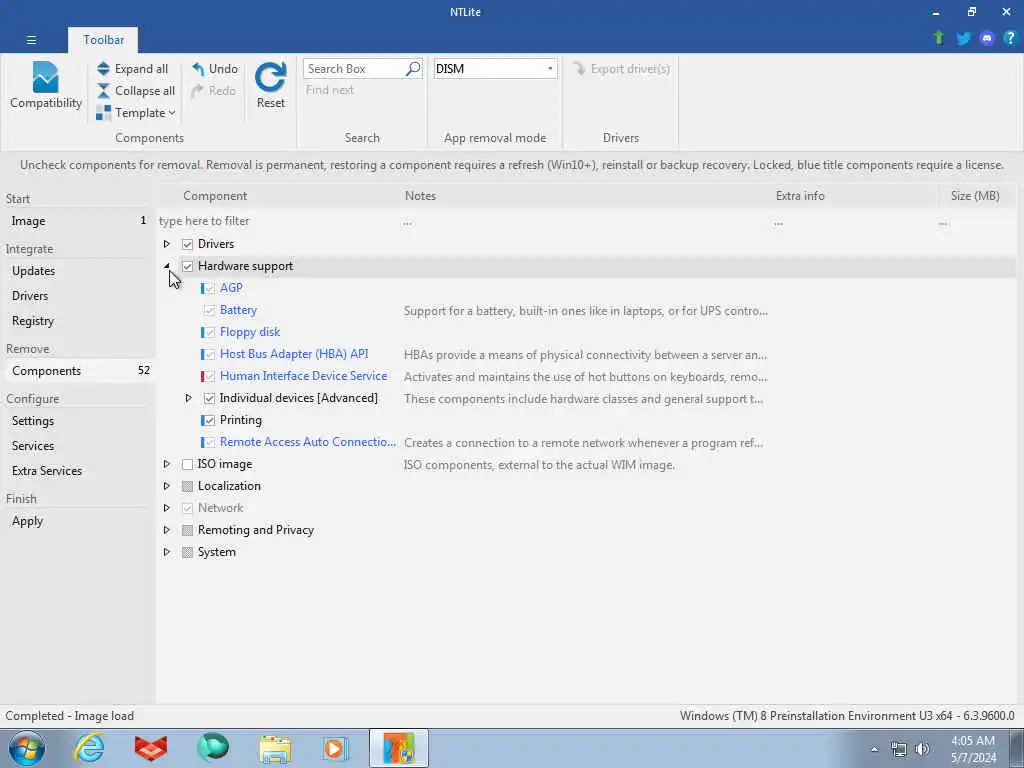
Task: Expand Remoting and Privacy node
Action: 167,530
